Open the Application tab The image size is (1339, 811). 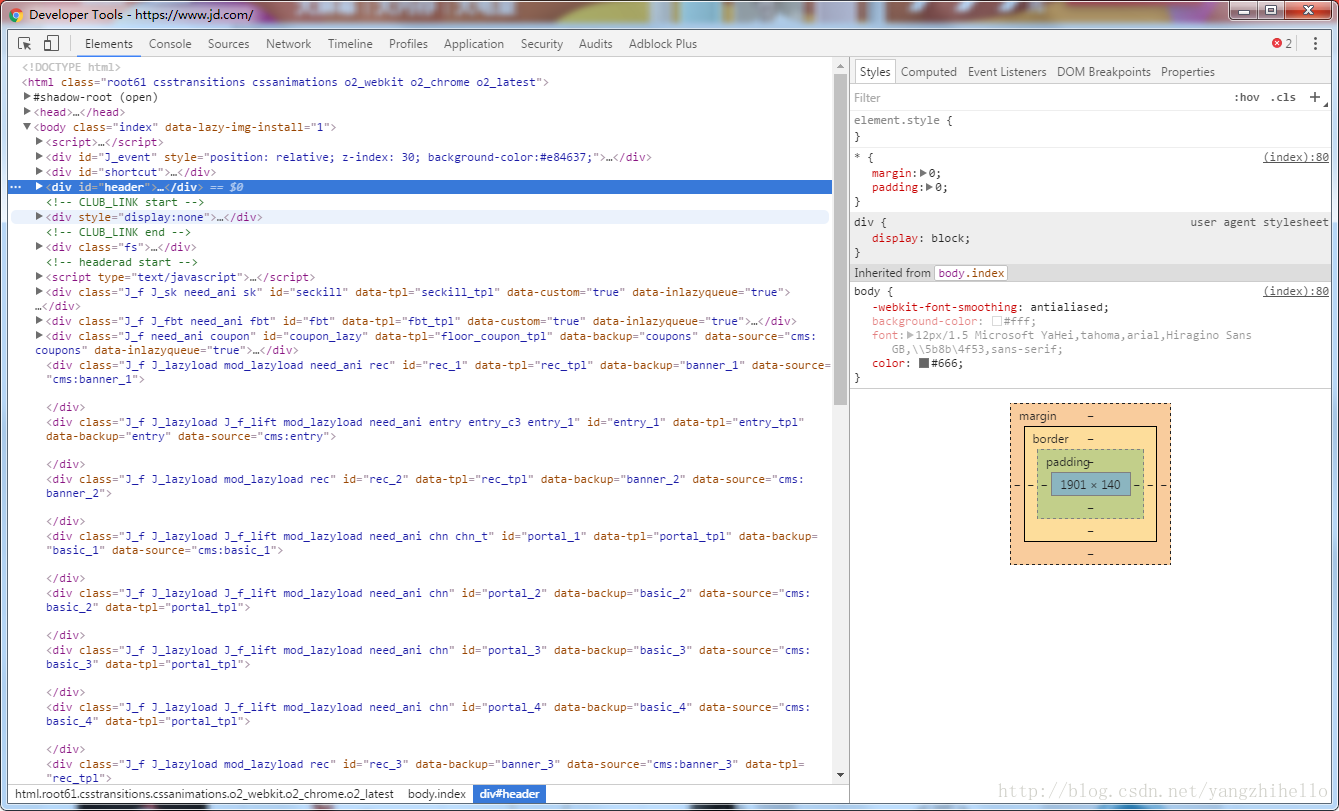[x=474, y=44]
